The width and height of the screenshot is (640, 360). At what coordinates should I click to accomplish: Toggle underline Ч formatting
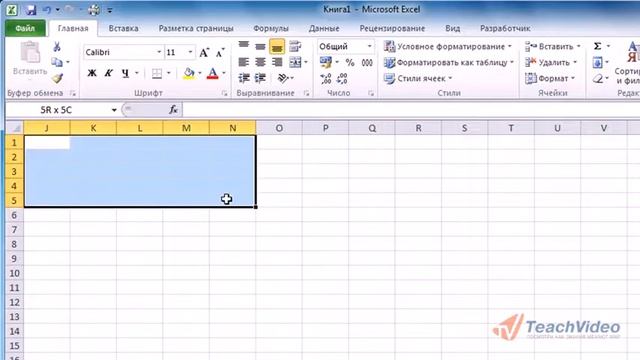(x=125, y=73)
